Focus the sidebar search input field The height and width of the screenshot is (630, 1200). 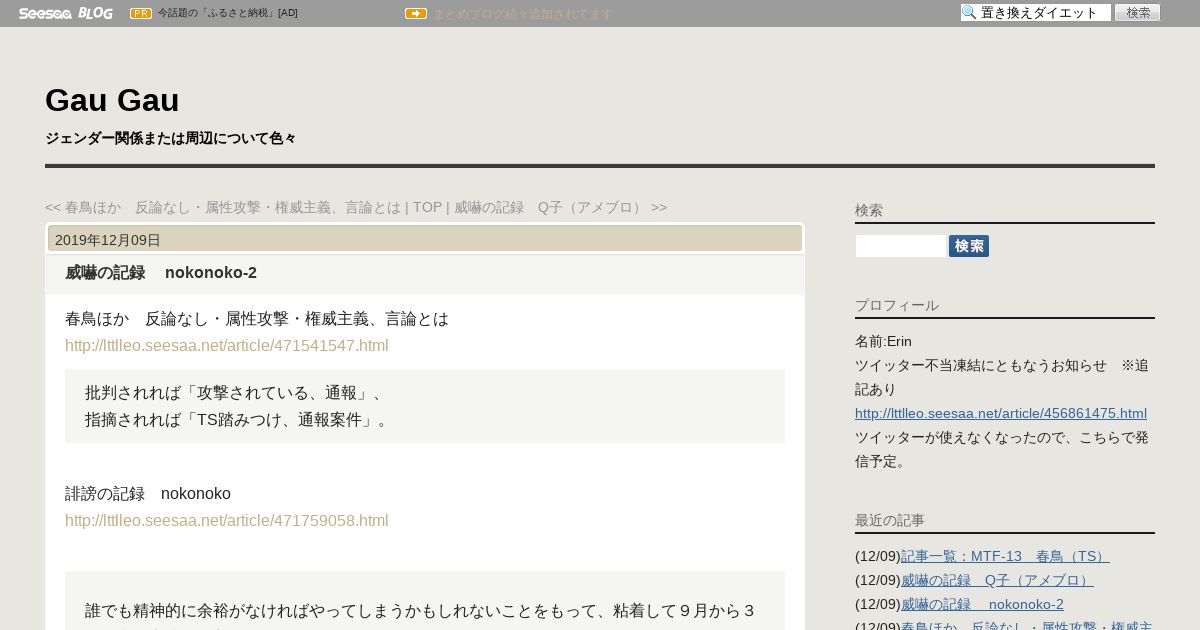click(x=900, y=246)
